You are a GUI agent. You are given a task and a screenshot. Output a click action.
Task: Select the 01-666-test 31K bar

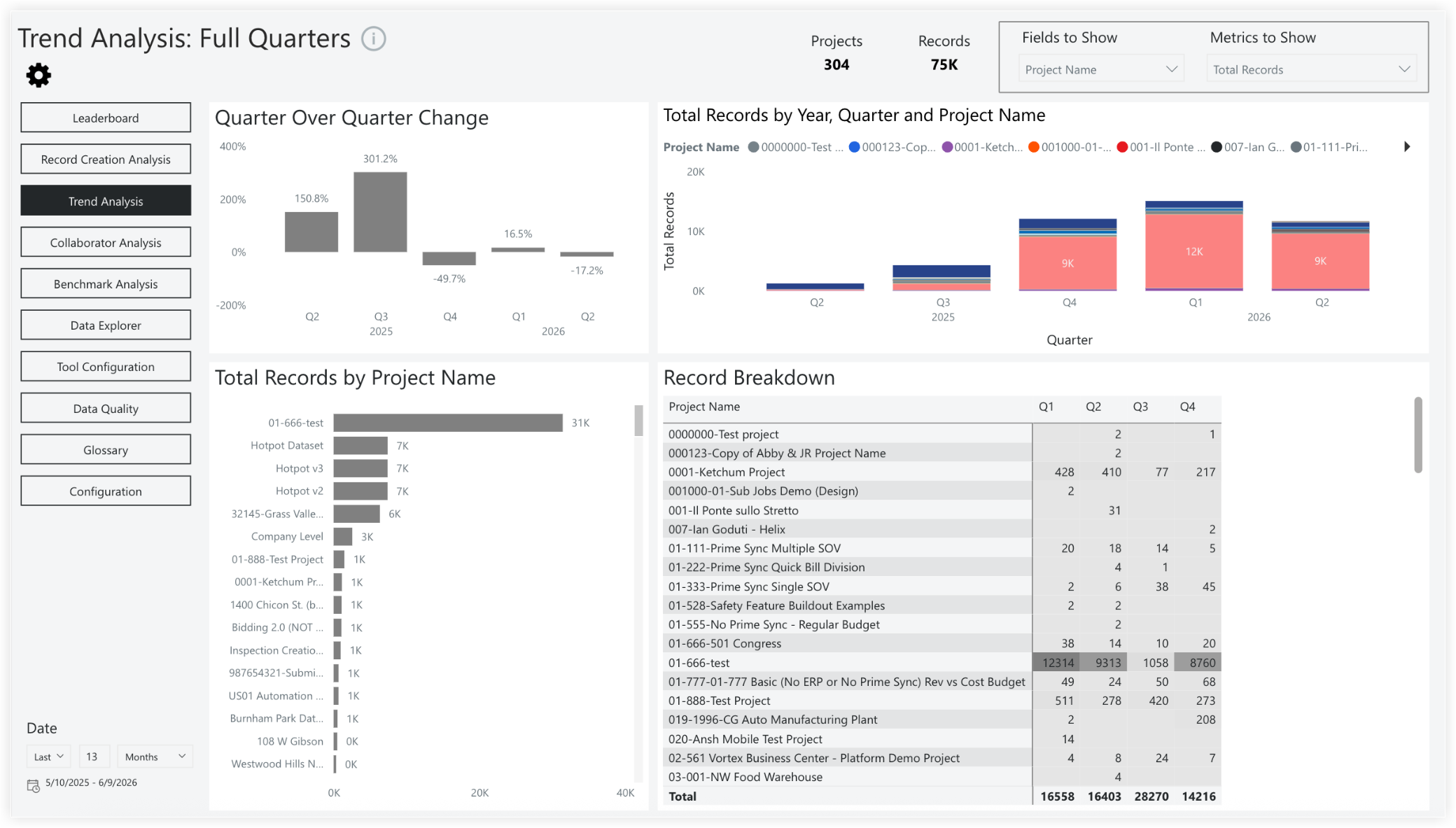448,423
